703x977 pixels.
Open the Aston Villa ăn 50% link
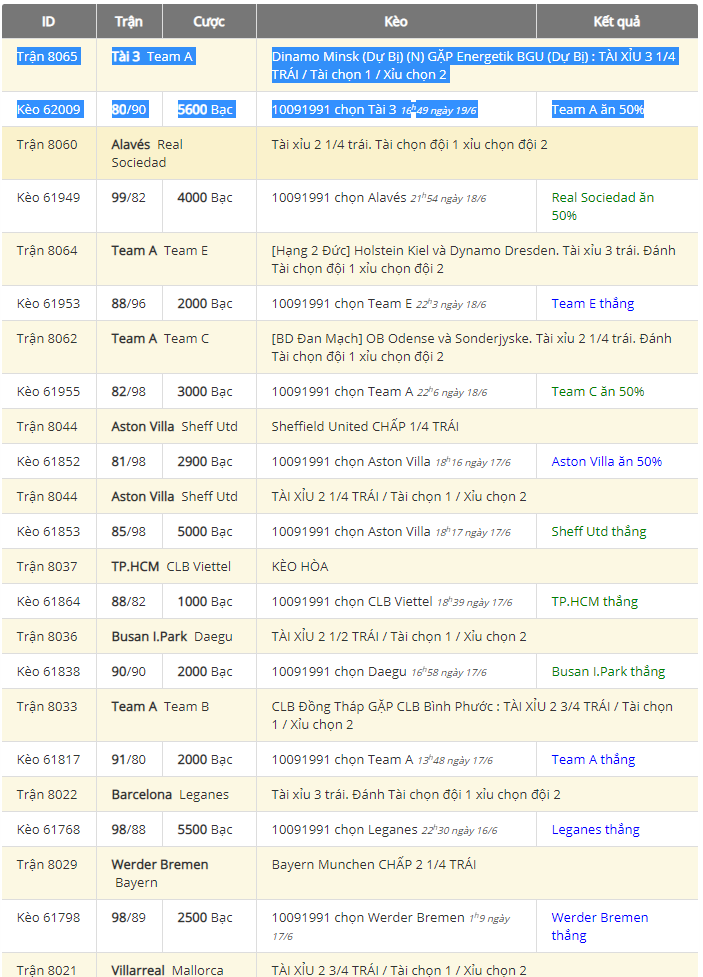606,461
